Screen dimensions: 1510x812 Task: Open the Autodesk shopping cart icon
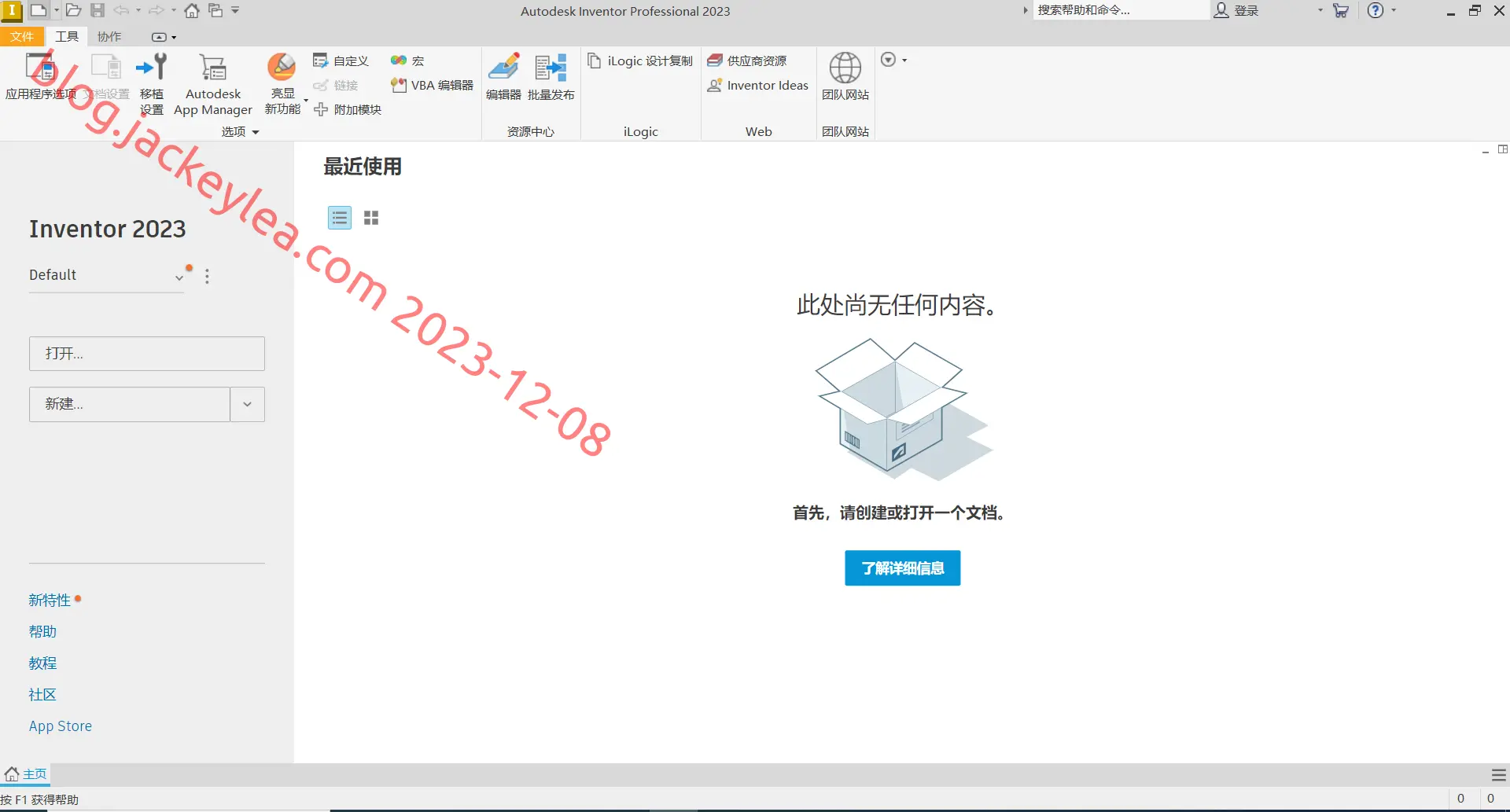[x=1342, y=10]
